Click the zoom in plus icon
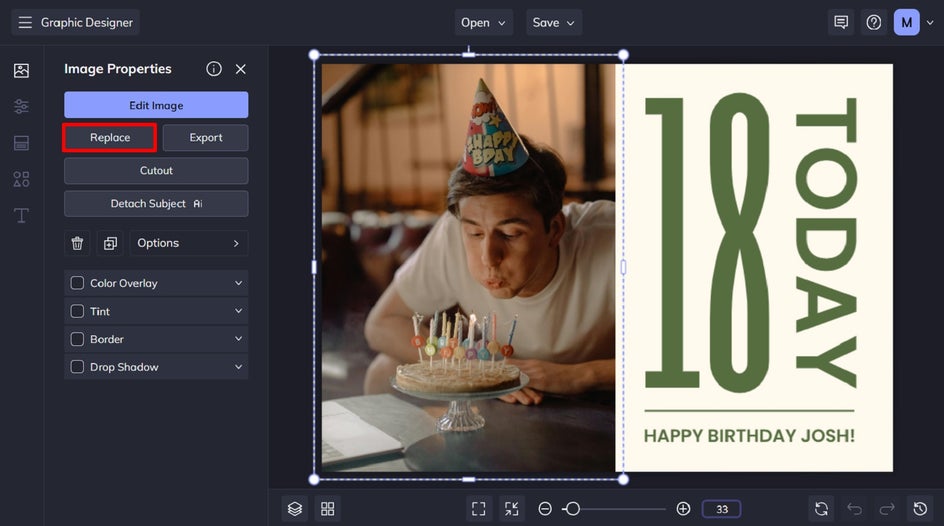Screen dimensions: 944x526 [x=683, y=509]
